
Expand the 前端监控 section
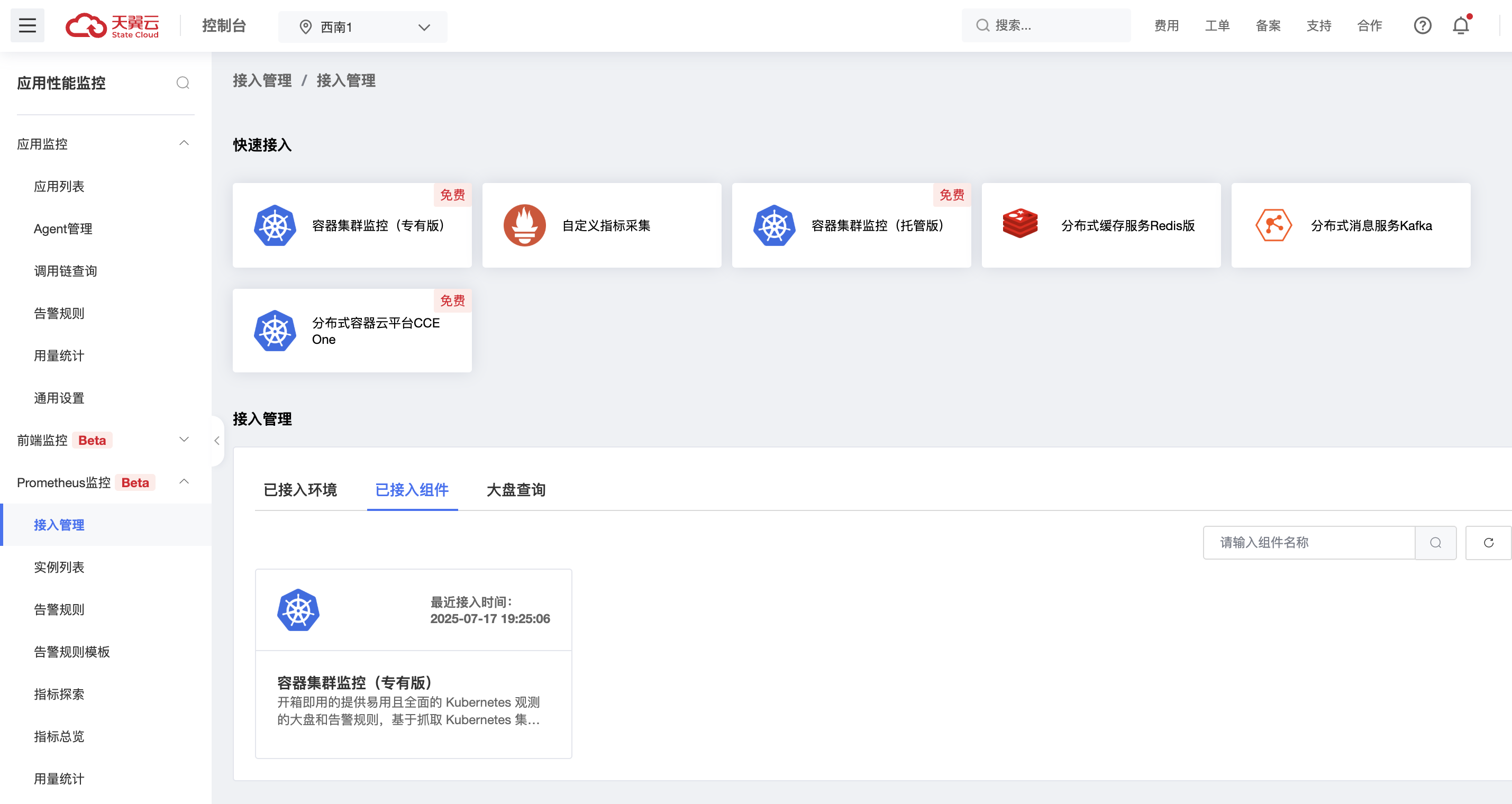click(x=184, y=440)
